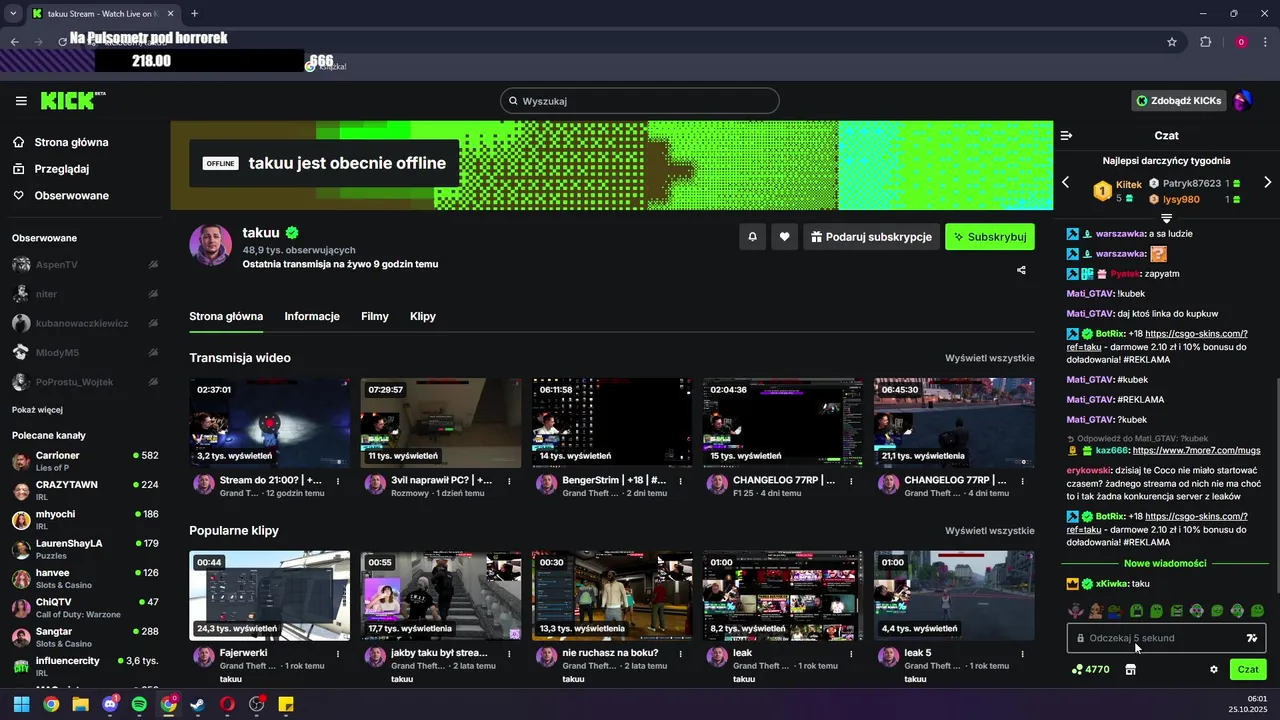Open browser extensions puzzle icon
Viewport: 1280px width, 720px height.
(x=1205, y=42)
